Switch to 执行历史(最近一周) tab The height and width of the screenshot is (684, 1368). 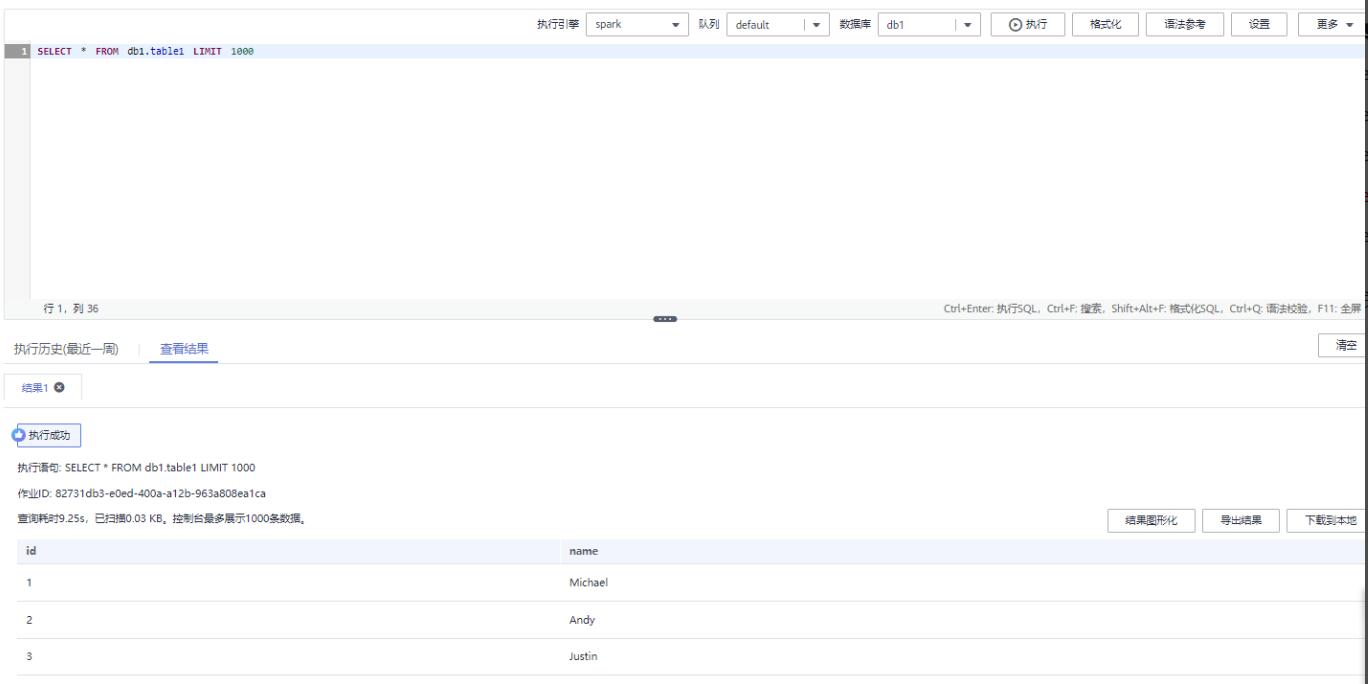[66, 349]
